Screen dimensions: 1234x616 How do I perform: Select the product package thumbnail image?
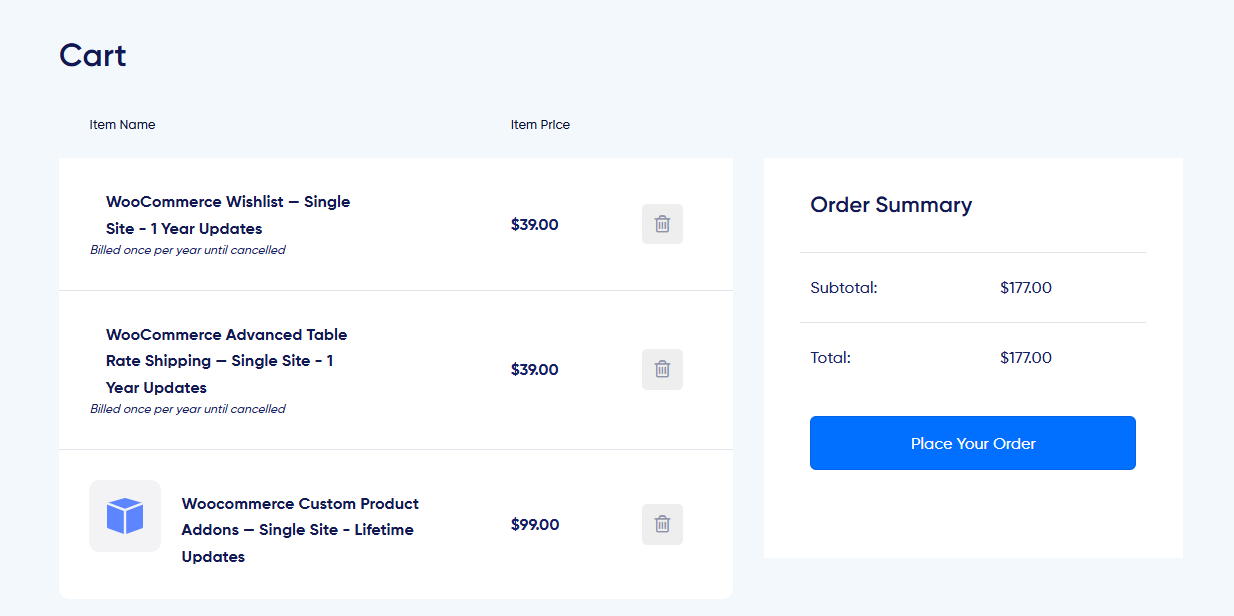coord(125,516)
